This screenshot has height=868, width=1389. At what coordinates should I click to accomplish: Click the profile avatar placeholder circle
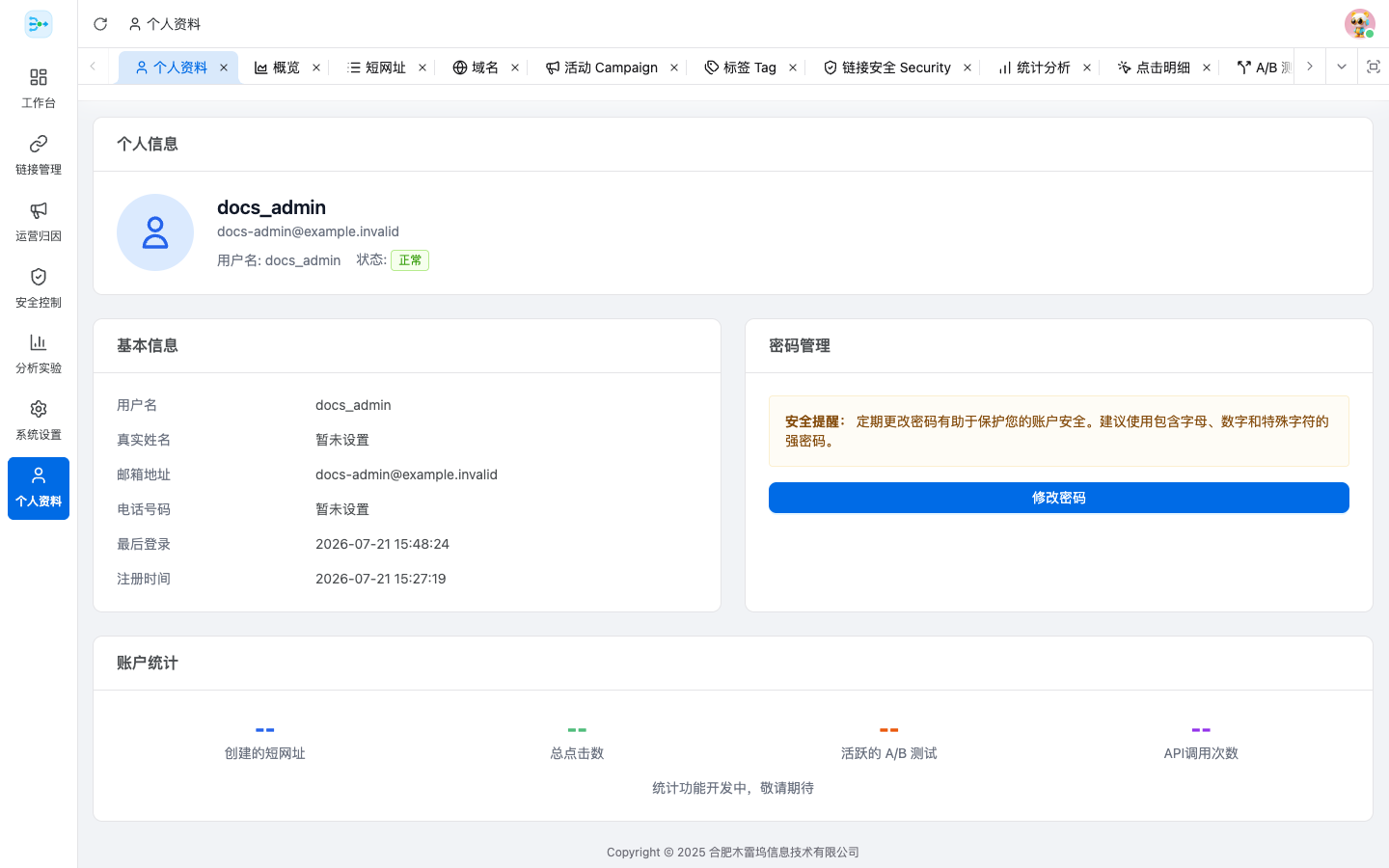[155, 232]
